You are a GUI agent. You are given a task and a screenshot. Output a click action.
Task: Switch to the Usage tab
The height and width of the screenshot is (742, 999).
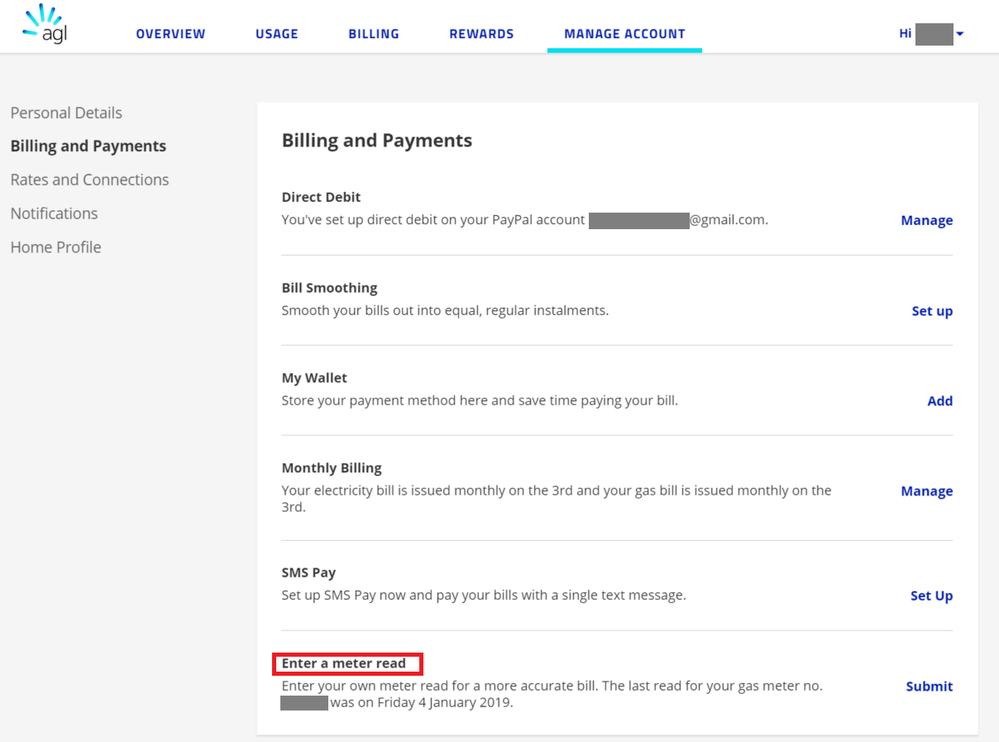[276, 34]
